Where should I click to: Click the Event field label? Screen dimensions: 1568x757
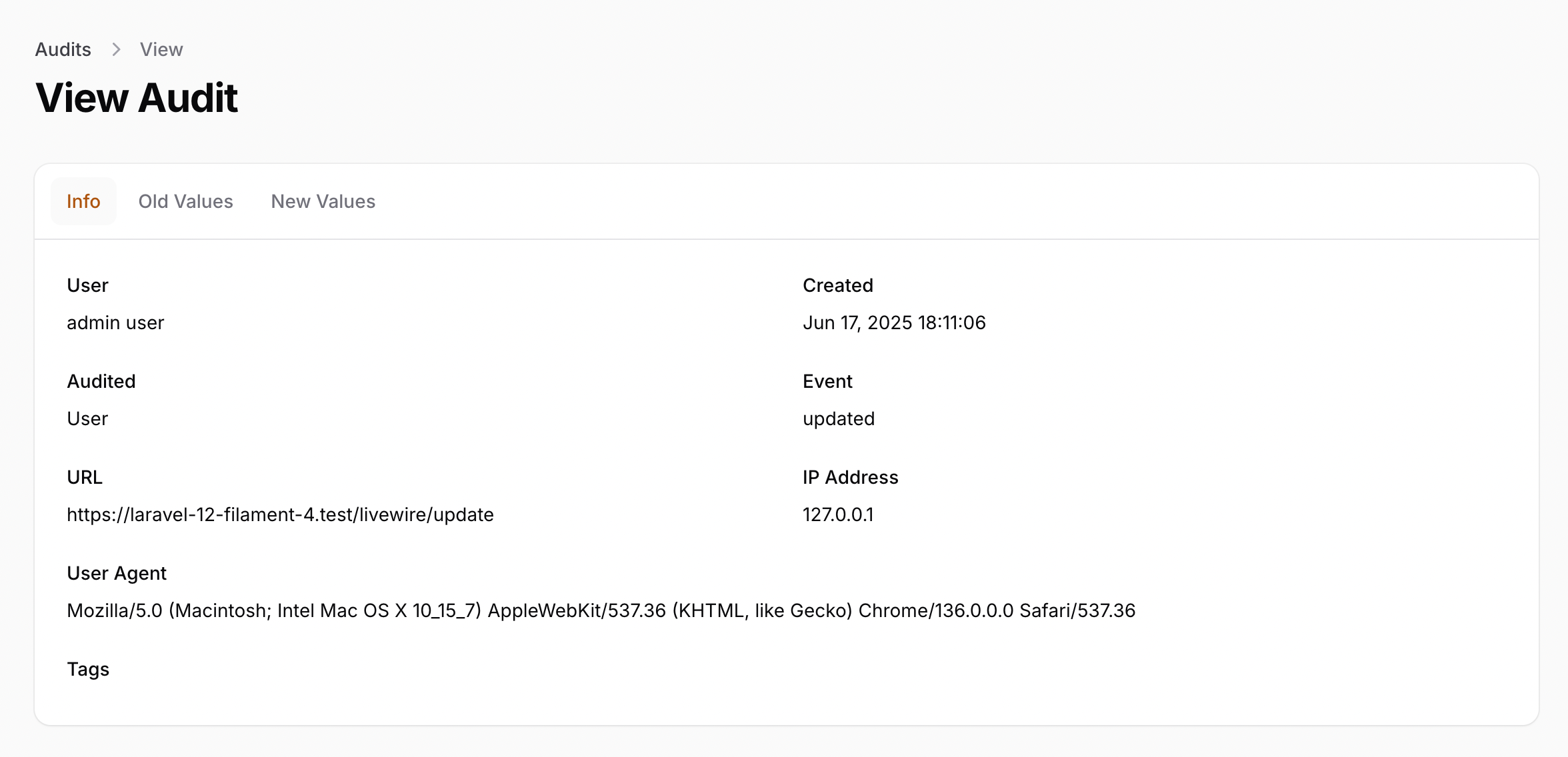[827, 381]
